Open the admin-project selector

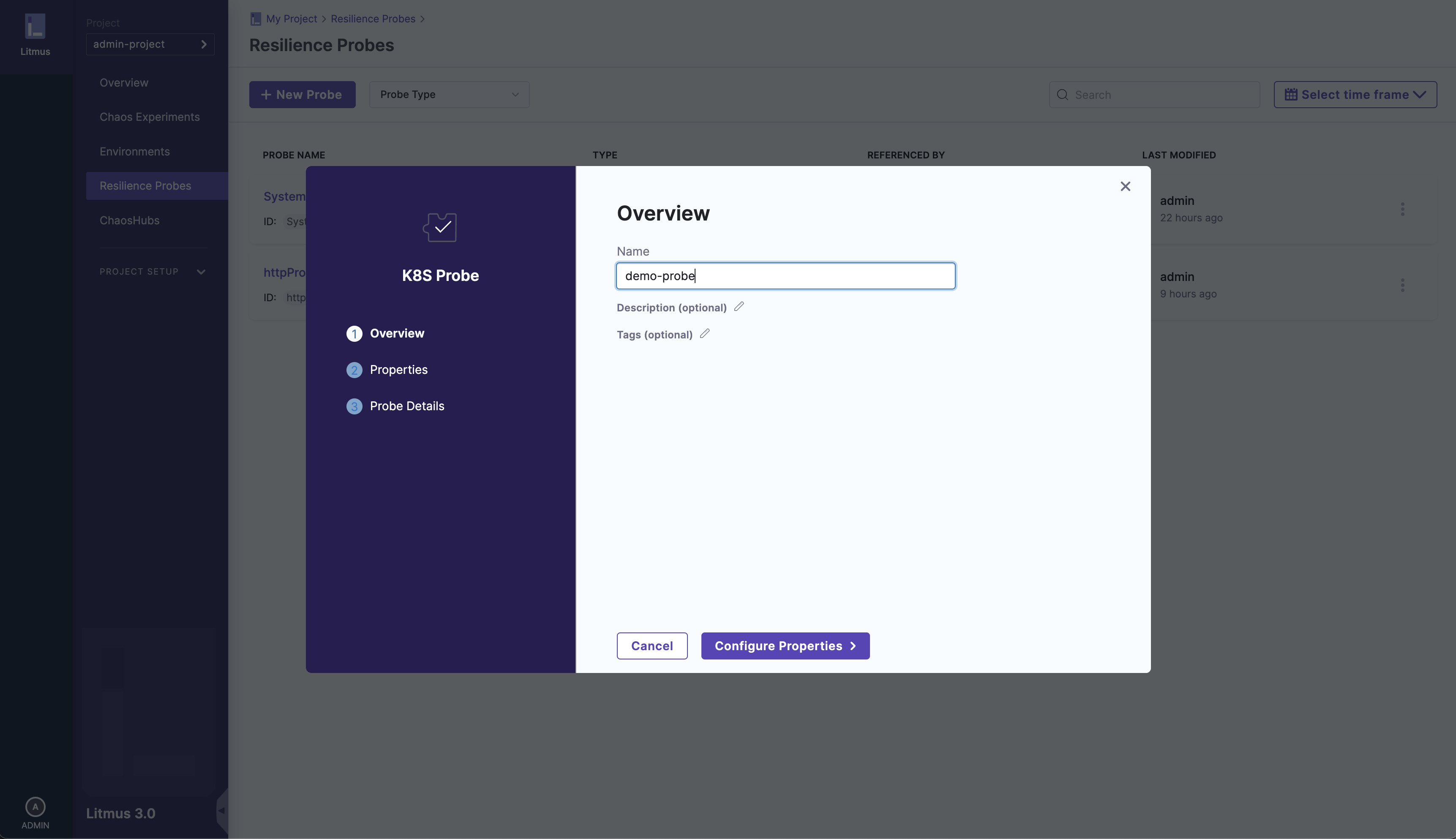pos(150,44)
